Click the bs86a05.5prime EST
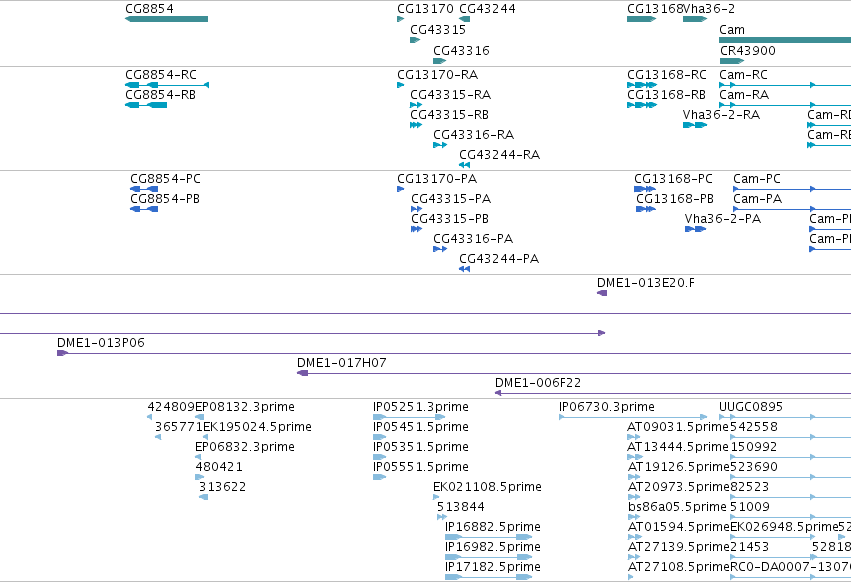 click(x=634, y=517)
